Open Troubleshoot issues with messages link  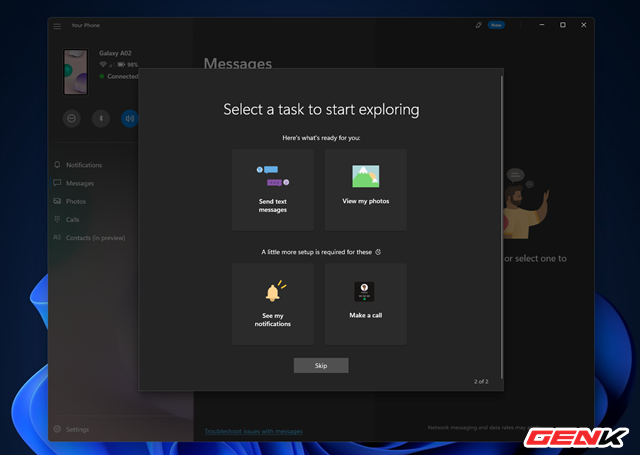pyautogui.click(x=253, y=431)
